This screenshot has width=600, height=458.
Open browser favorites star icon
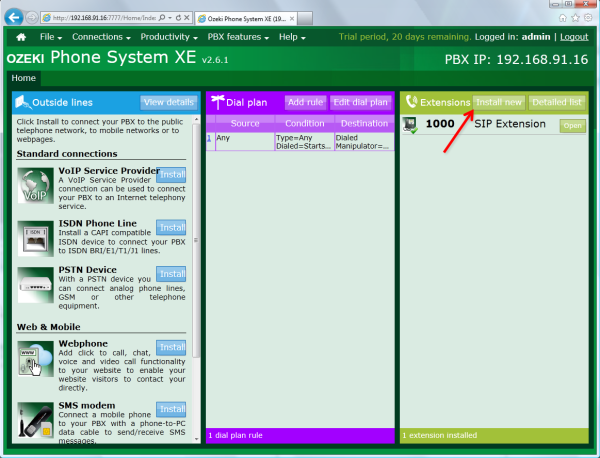[x=576, y=18]
